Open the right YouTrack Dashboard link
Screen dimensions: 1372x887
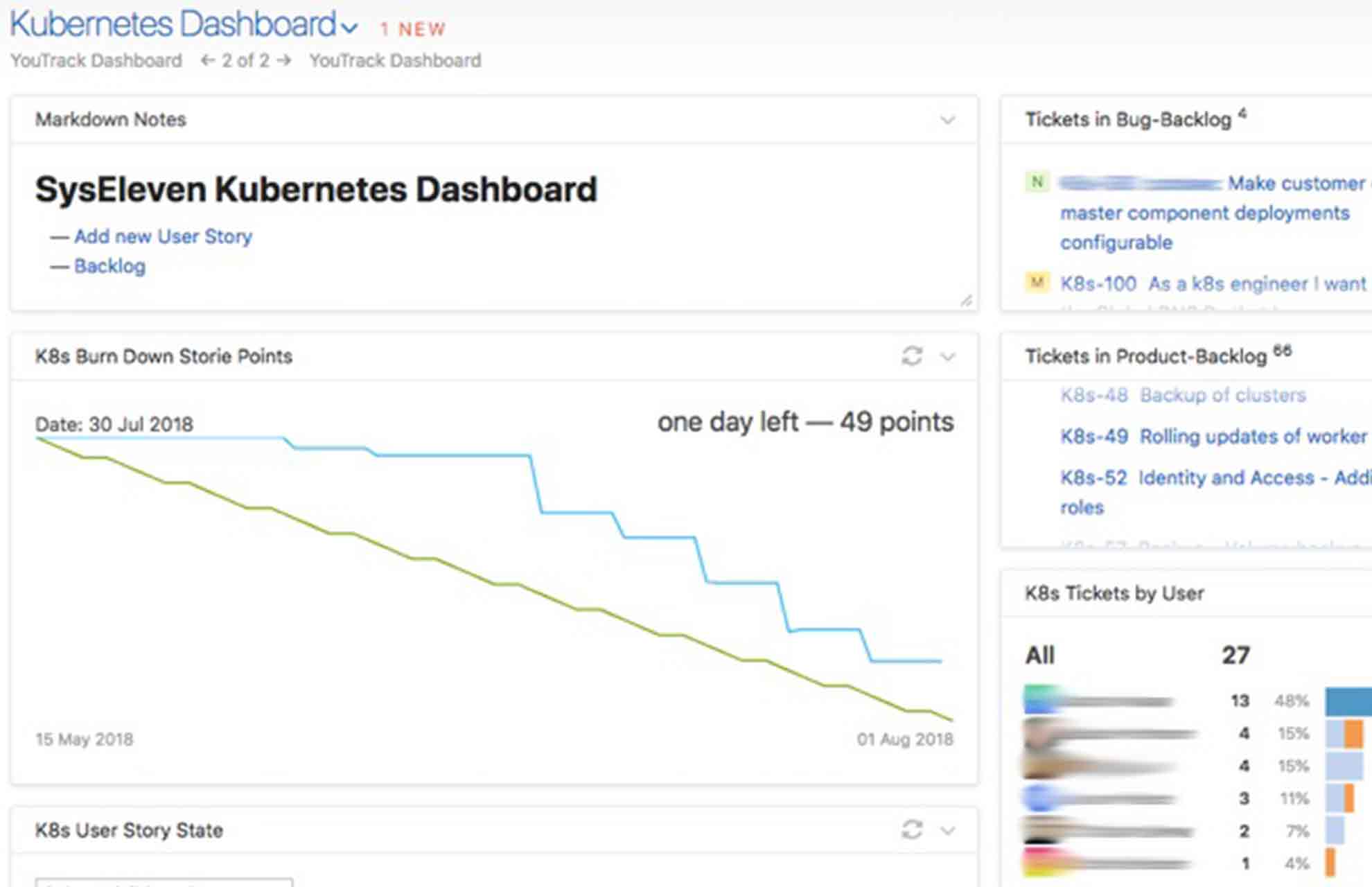click(x=395, y=60)
